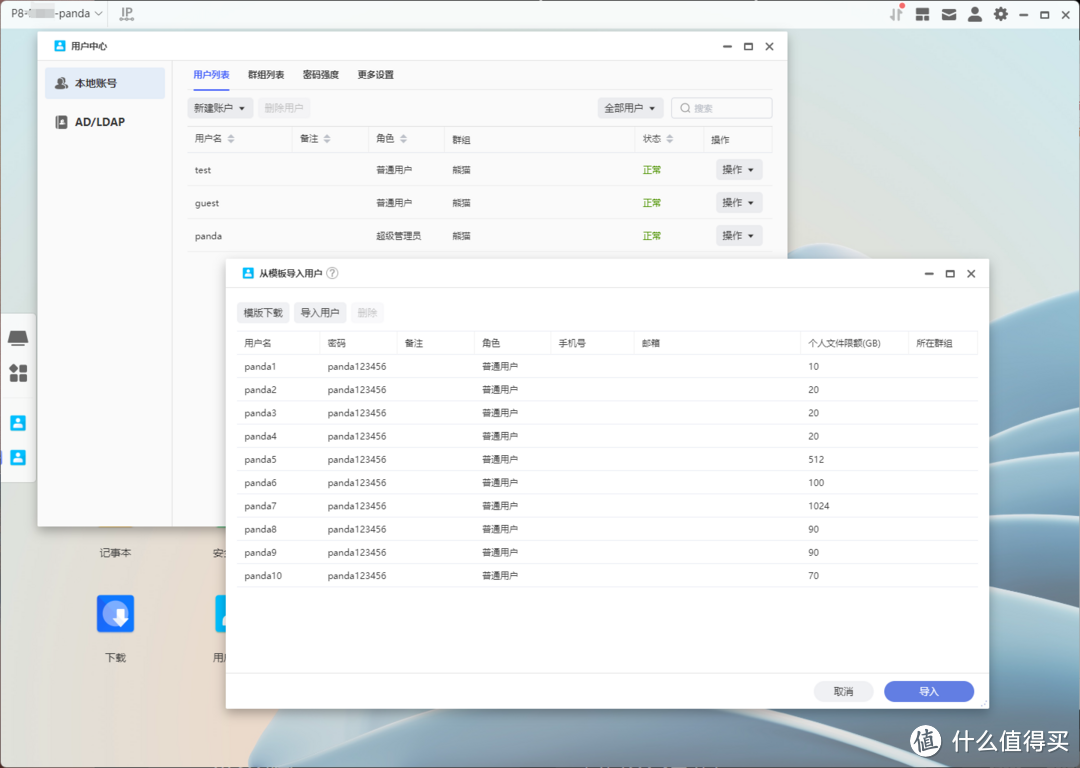Open the 记事本 (Notepad) desktop icon

pos(115,551)
